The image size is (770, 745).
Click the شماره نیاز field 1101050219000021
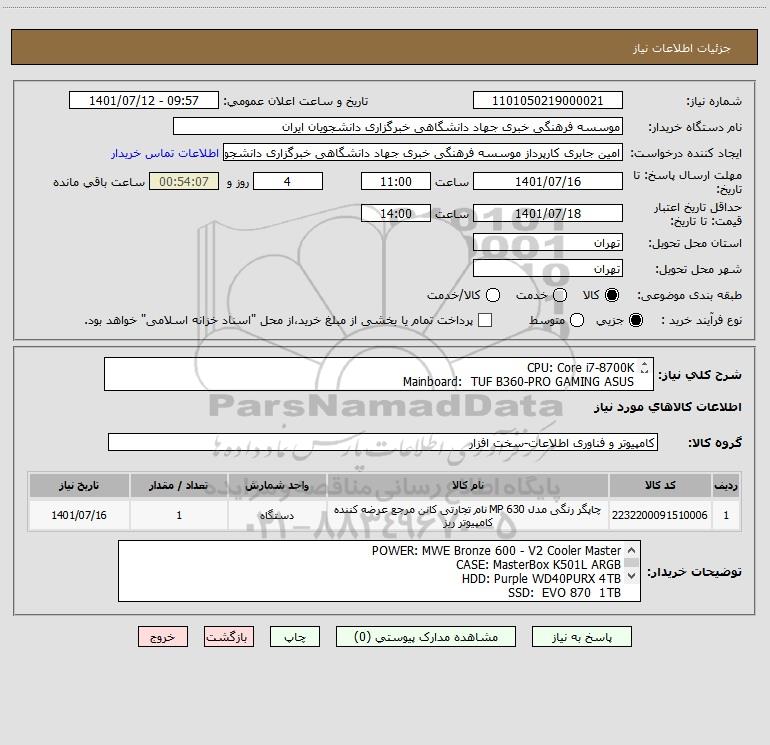pyautogui.click(x=548, y=101)
